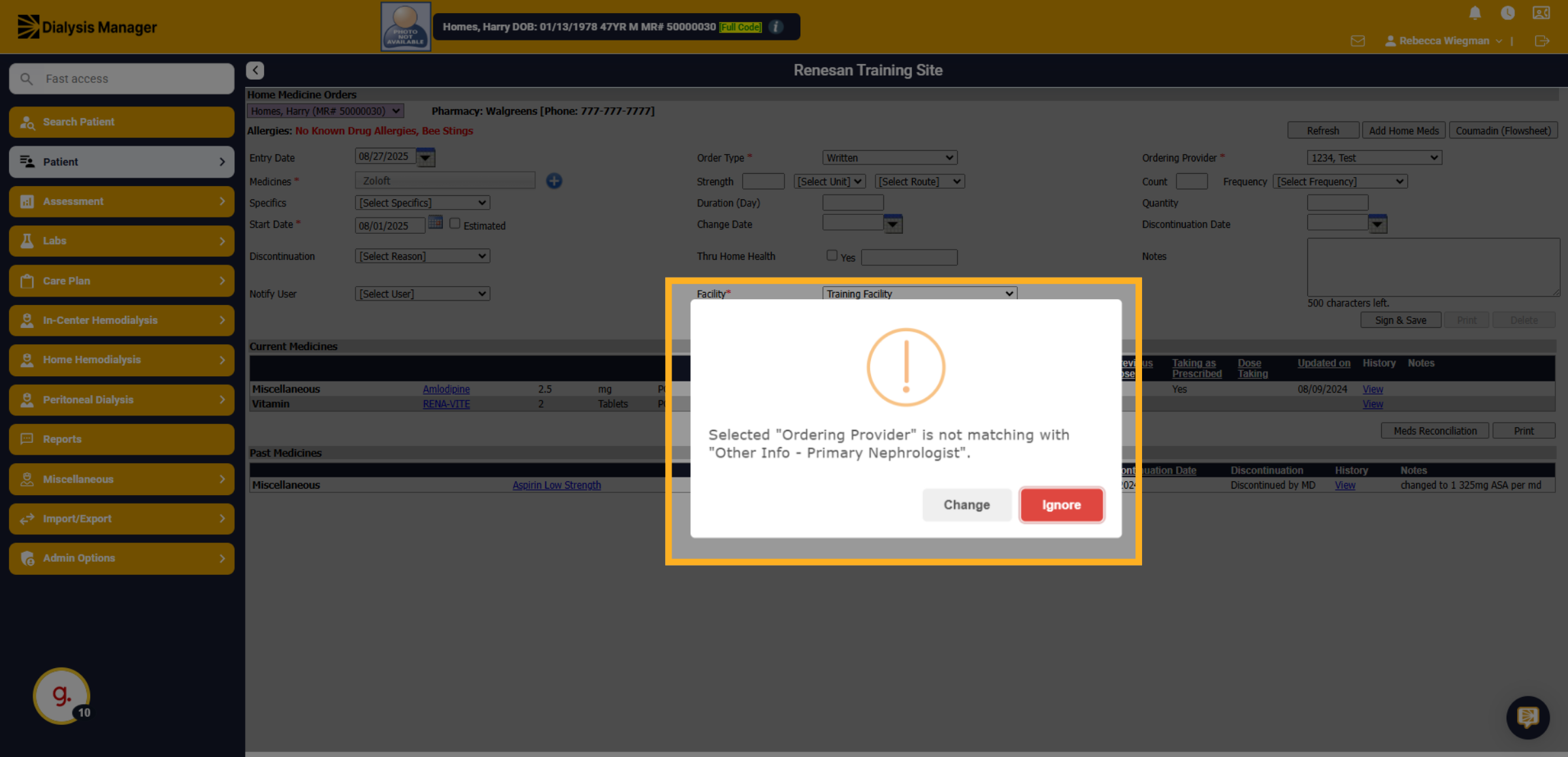Click the Strength input field
Image resolution: width=1568 pixels, height=757 pixels.
coord(763,182)
